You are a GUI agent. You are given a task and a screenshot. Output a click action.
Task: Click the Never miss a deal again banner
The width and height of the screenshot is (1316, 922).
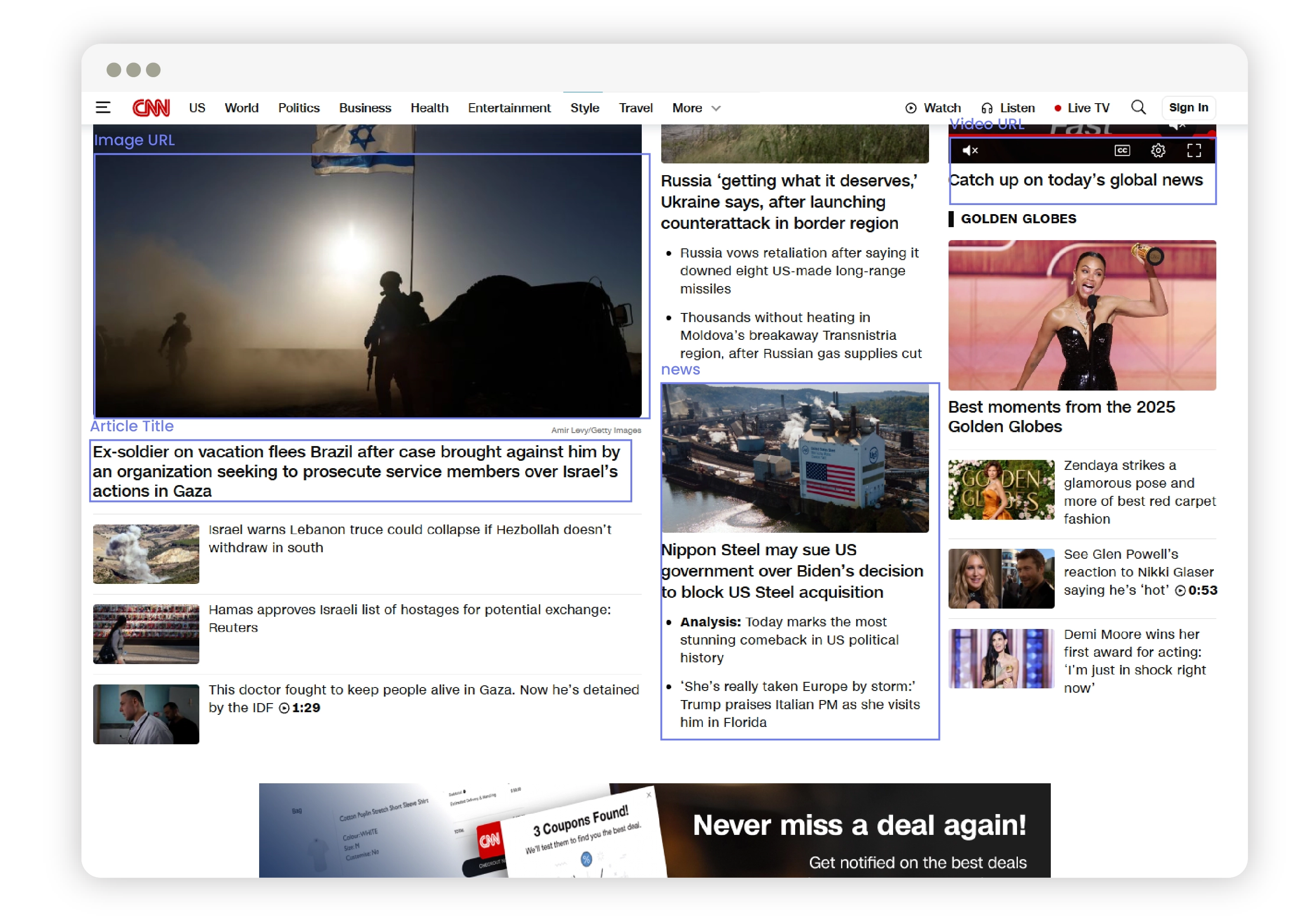[x=655, y=830]
